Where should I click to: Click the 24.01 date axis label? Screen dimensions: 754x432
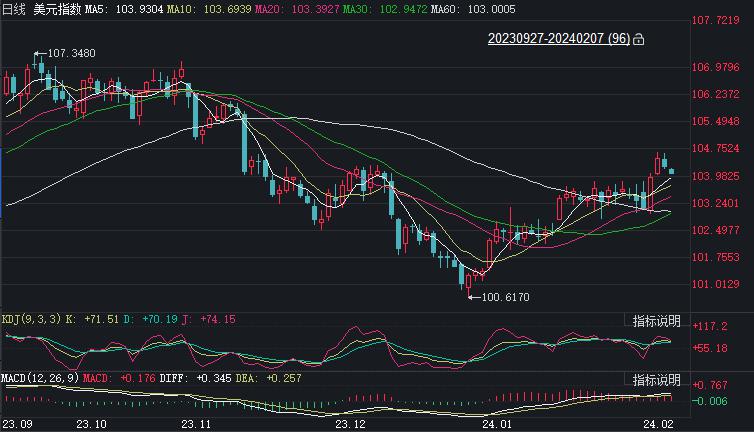coord(497,424)
